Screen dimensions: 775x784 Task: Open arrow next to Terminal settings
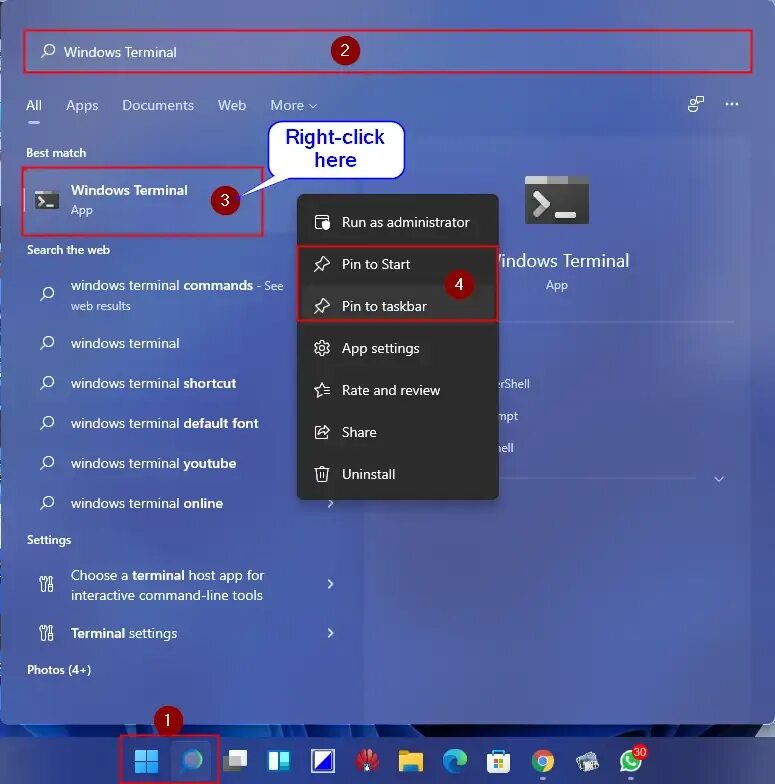(330, 633)
